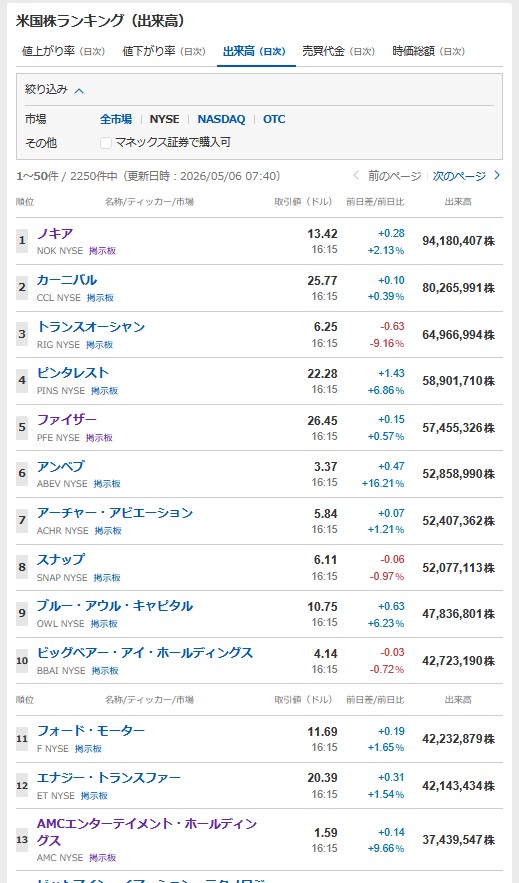The image size is (519, 883).
Task: Open アーチャー・アビエーション details
Action: pos(115,513)
